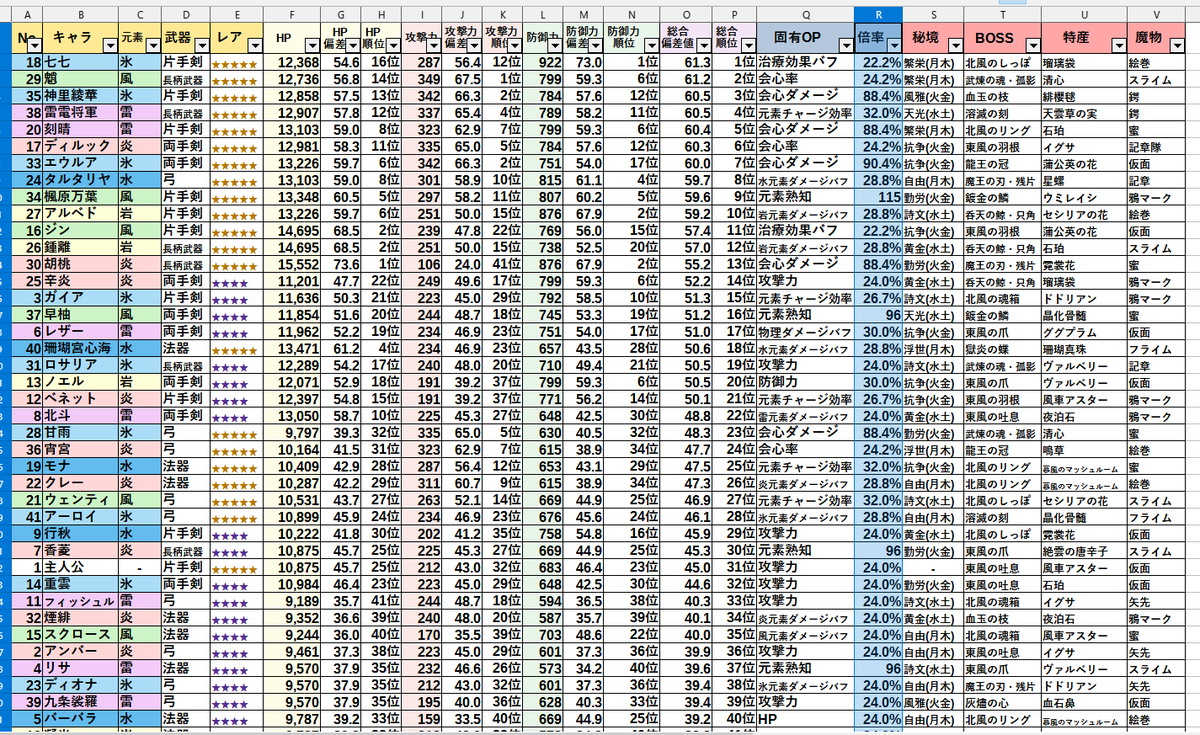Select column F letter header
This screenshot has height=735, width=1200.
293,15
